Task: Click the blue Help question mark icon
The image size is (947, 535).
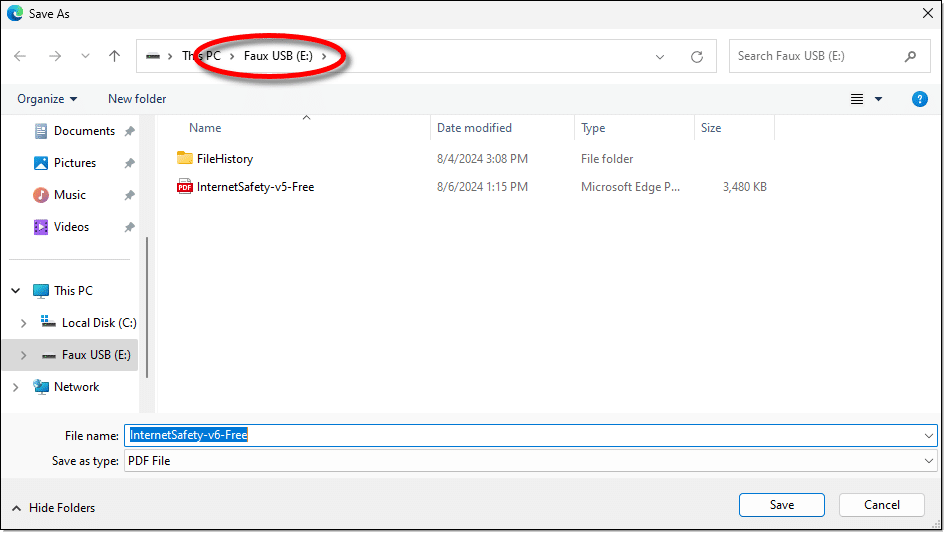Action: pyautogui.click(x=919, y=99)
